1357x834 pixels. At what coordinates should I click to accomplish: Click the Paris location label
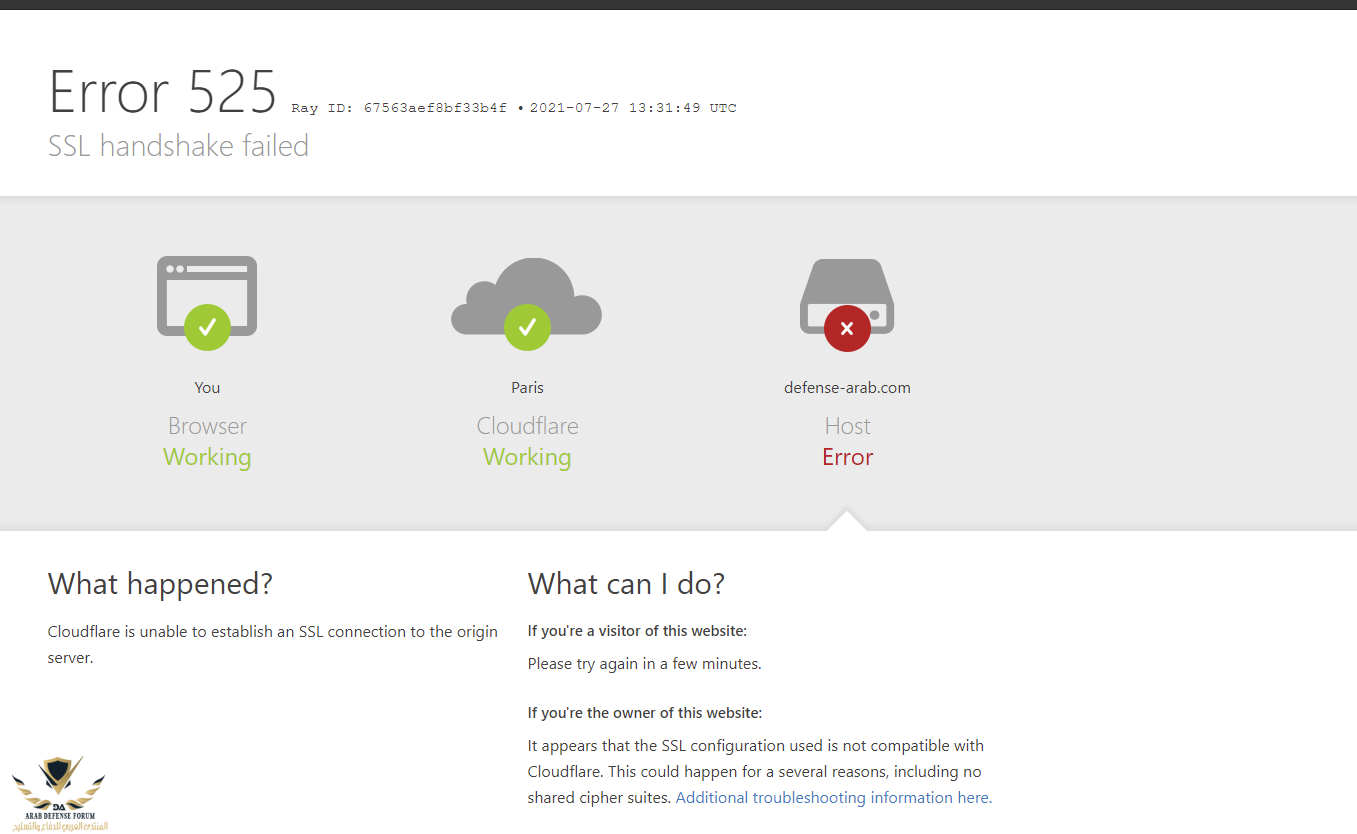pos(527,388)
